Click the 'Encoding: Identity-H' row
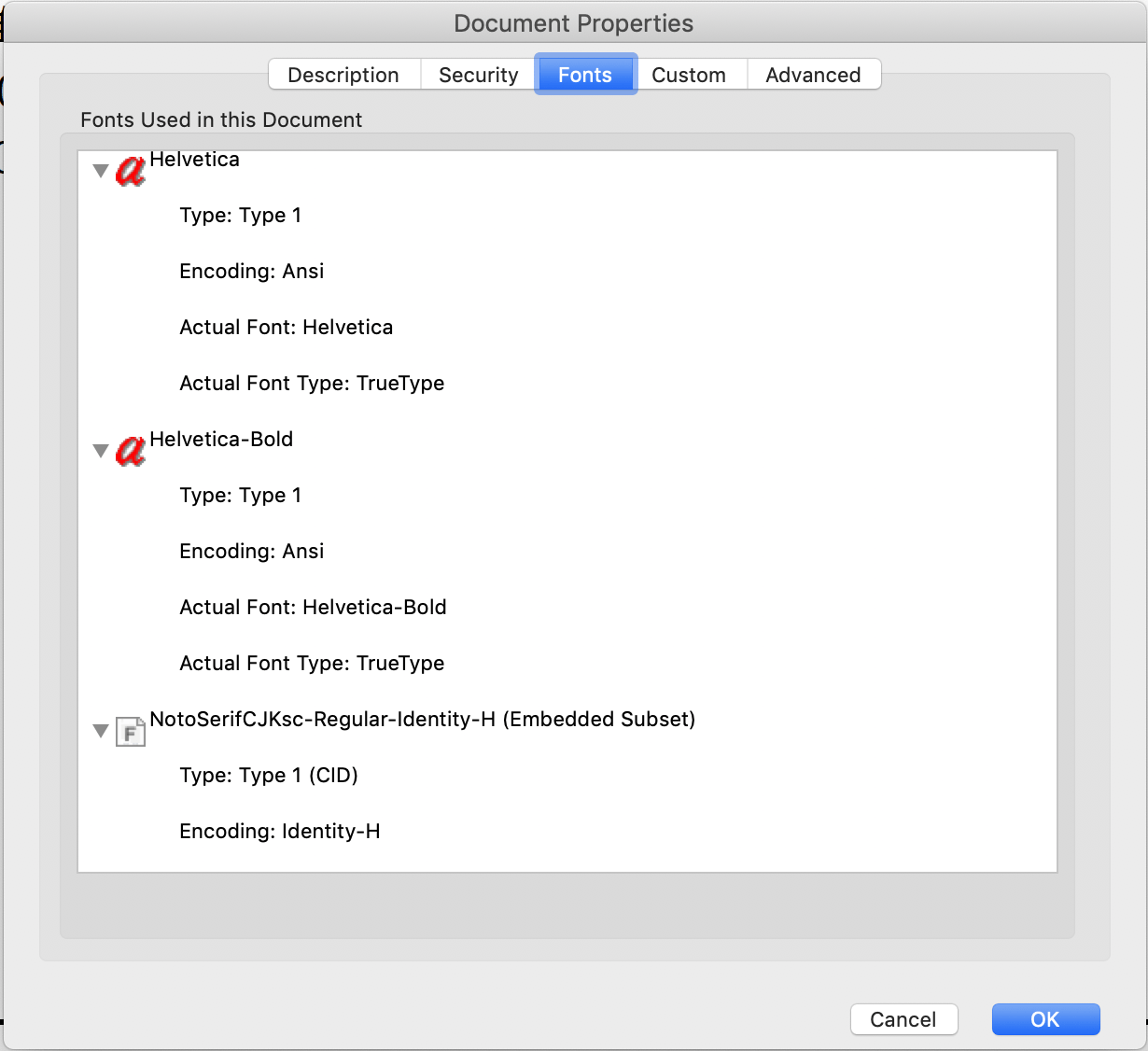 pos(279,832)
